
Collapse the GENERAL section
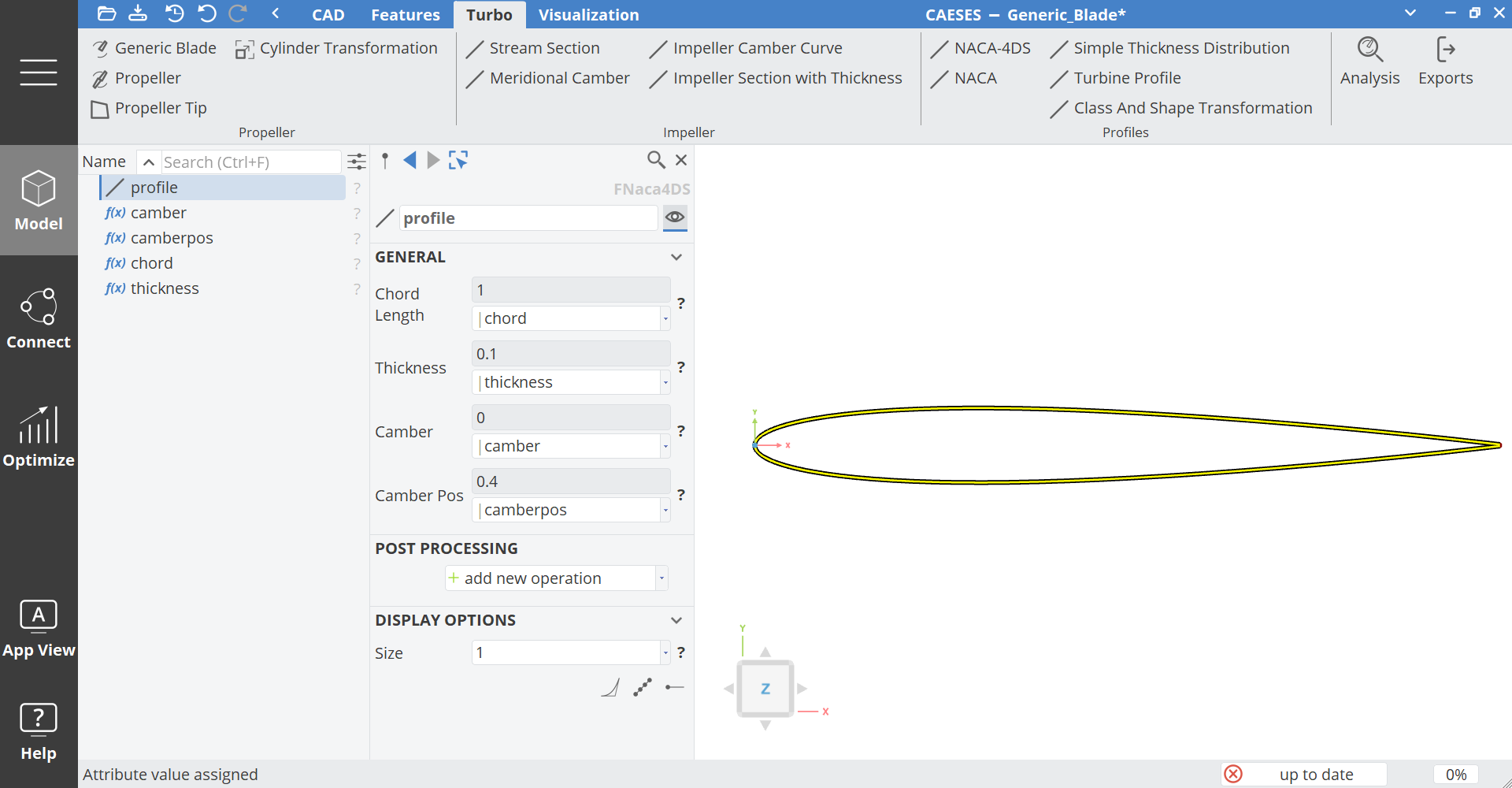pos(676,257)
